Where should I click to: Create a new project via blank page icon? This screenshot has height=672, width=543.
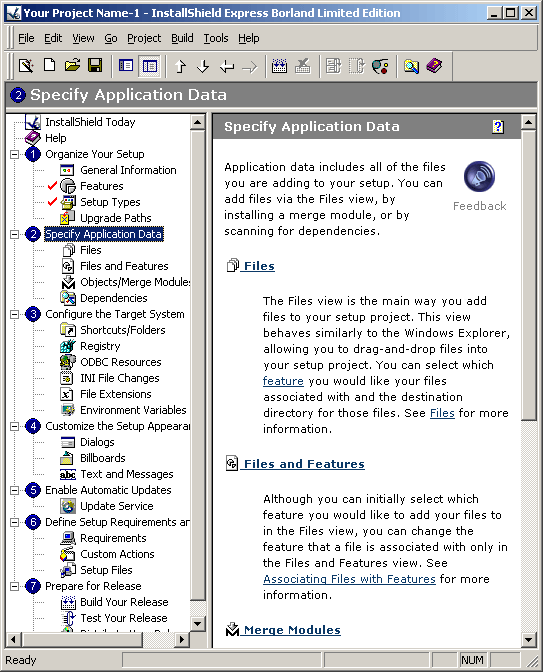coord(50,66)
